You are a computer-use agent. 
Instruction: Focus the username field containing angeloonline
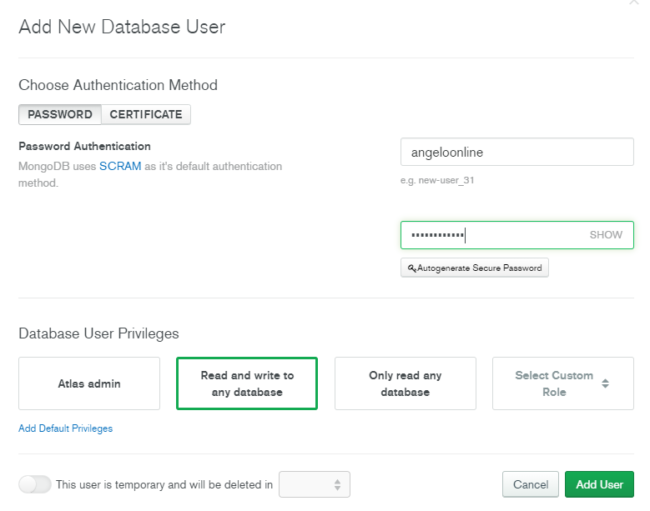(517, 152)
